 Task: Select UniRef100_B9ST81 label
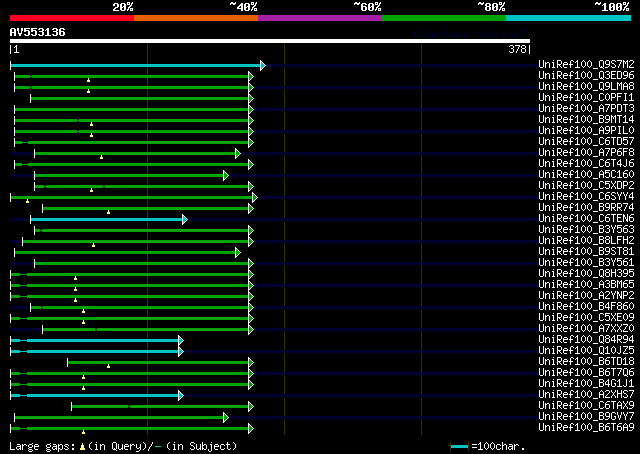coord(586,252)
